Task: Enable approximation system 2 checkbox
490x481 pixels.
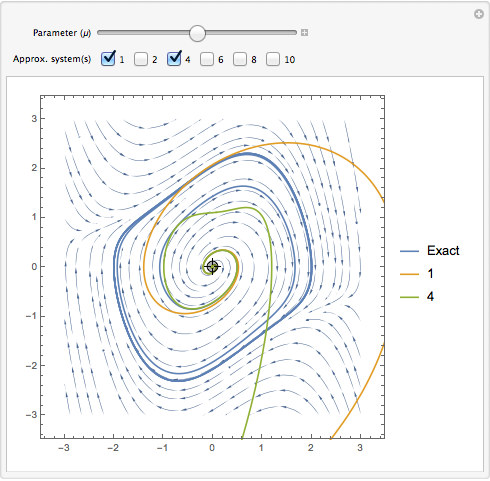Action: pyautogui.click(x=141, y=59)
